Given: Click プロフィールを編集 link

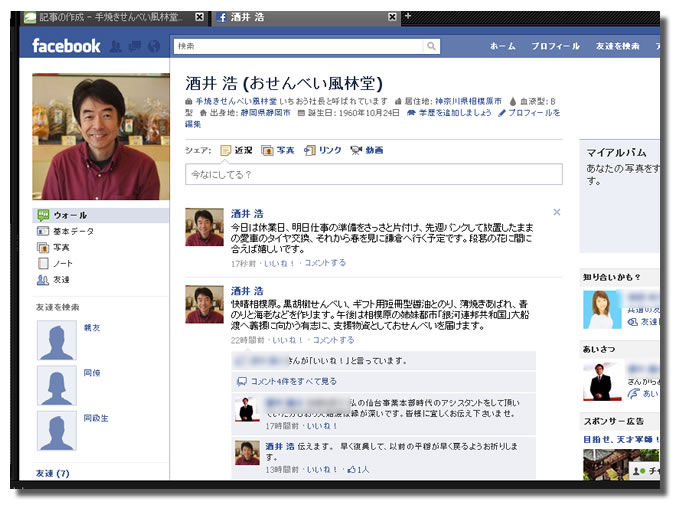Looking at the screenshot, I should [534, 113].
